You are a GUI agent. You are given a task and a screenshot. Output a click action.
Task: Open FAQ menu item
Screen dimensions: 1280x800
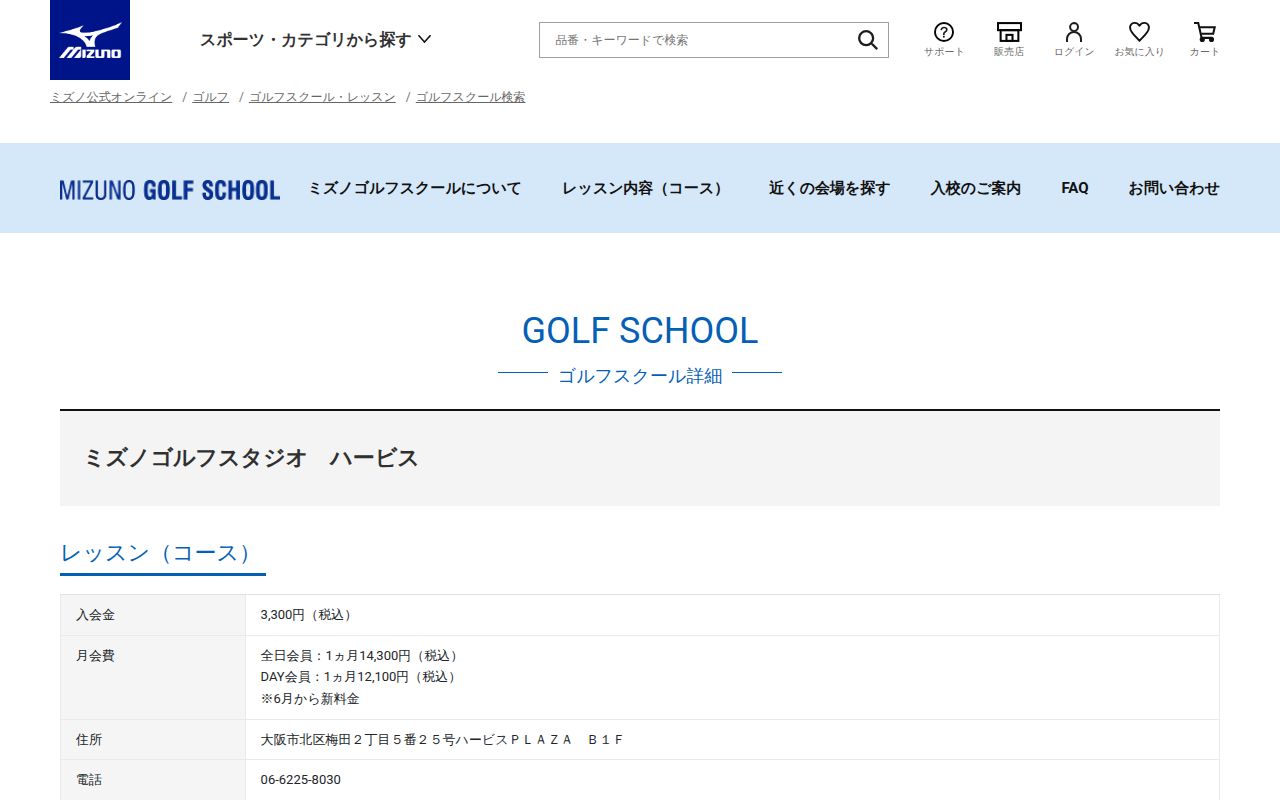1075,188
